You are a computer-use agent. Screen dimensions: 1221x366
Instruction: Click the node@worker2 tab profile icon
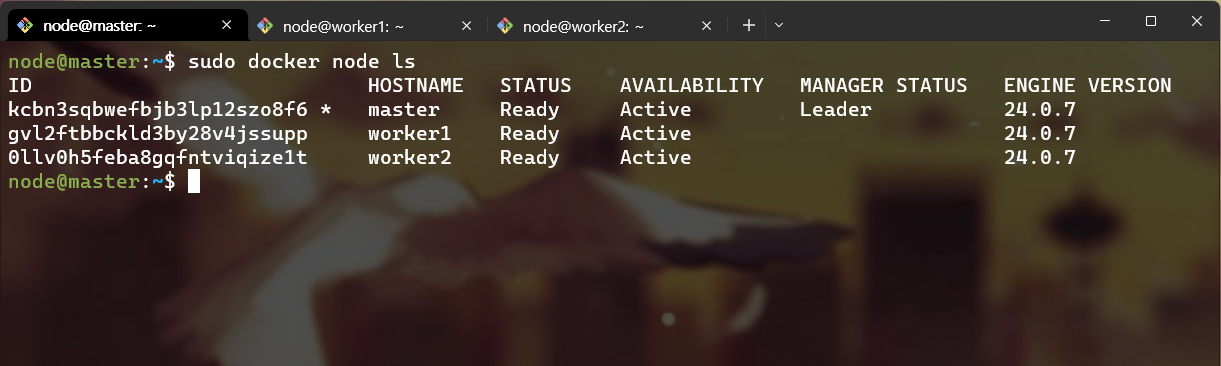coord(505,27)
